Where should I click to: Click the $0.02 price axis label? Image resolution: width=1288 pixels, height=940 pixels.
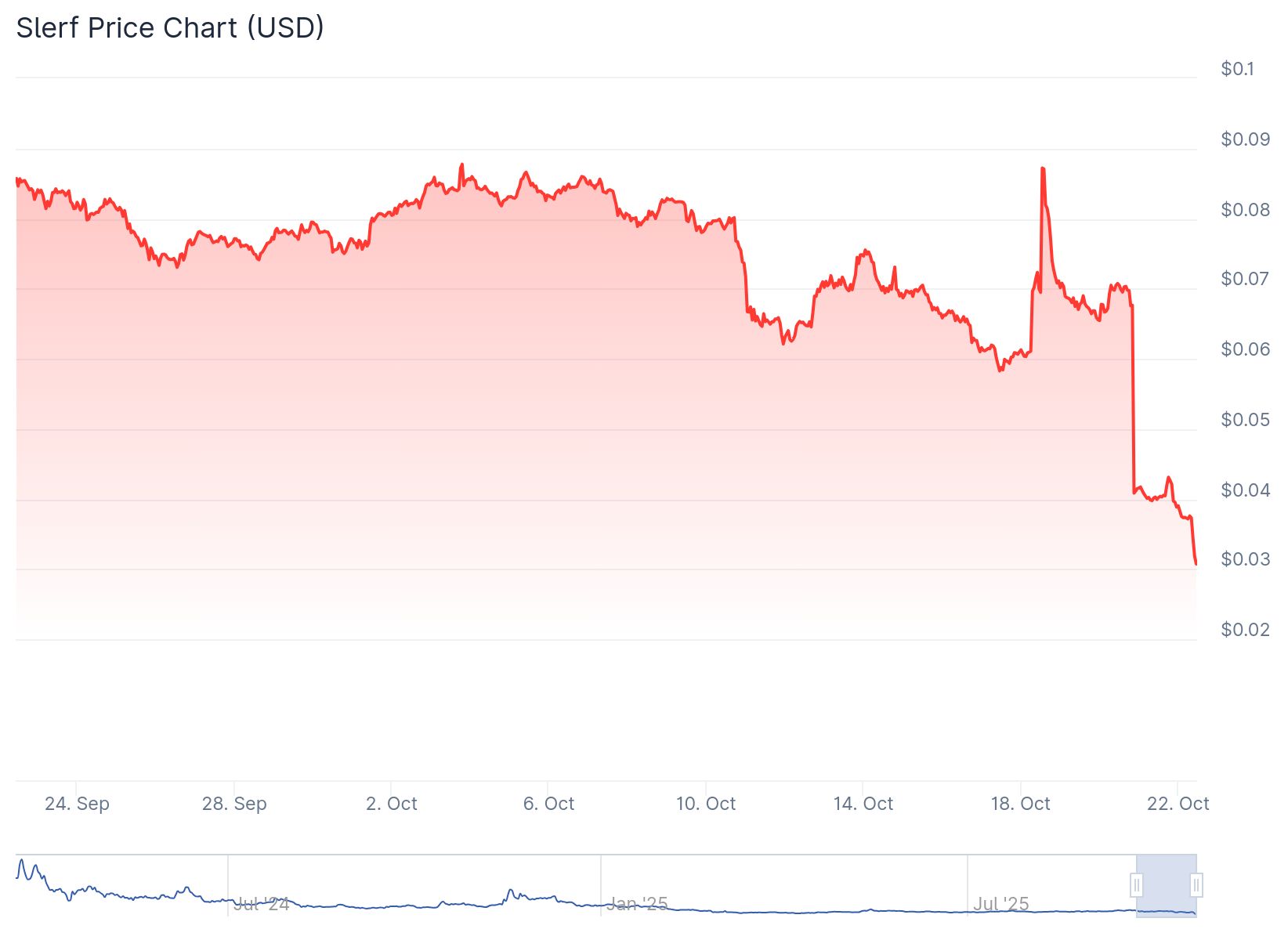(1245, 630)
